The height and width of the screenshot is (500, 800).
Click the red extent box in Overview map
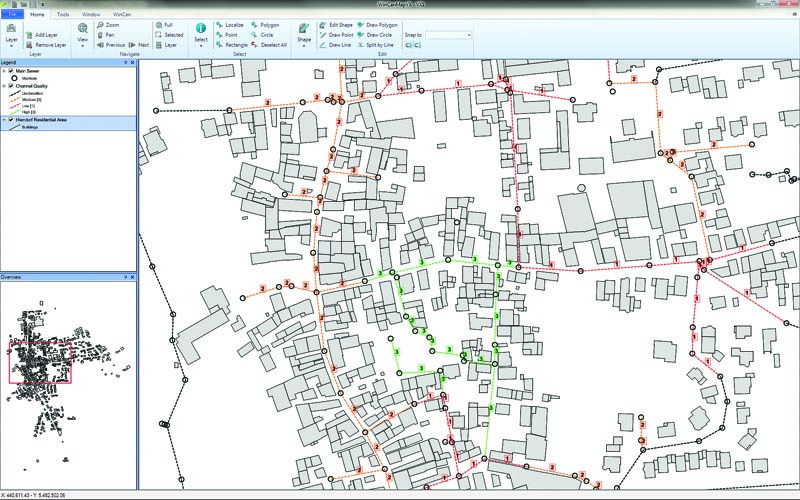41,361
